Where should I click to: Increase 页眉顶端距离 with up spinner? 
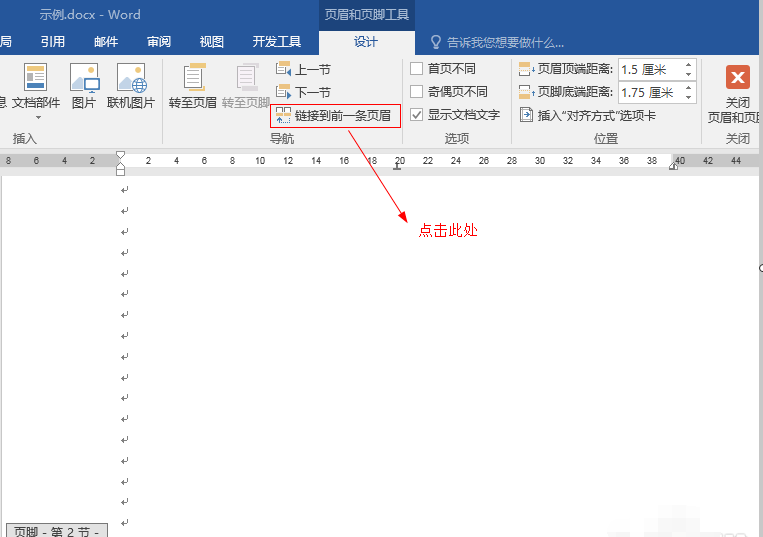click(689, 65)
